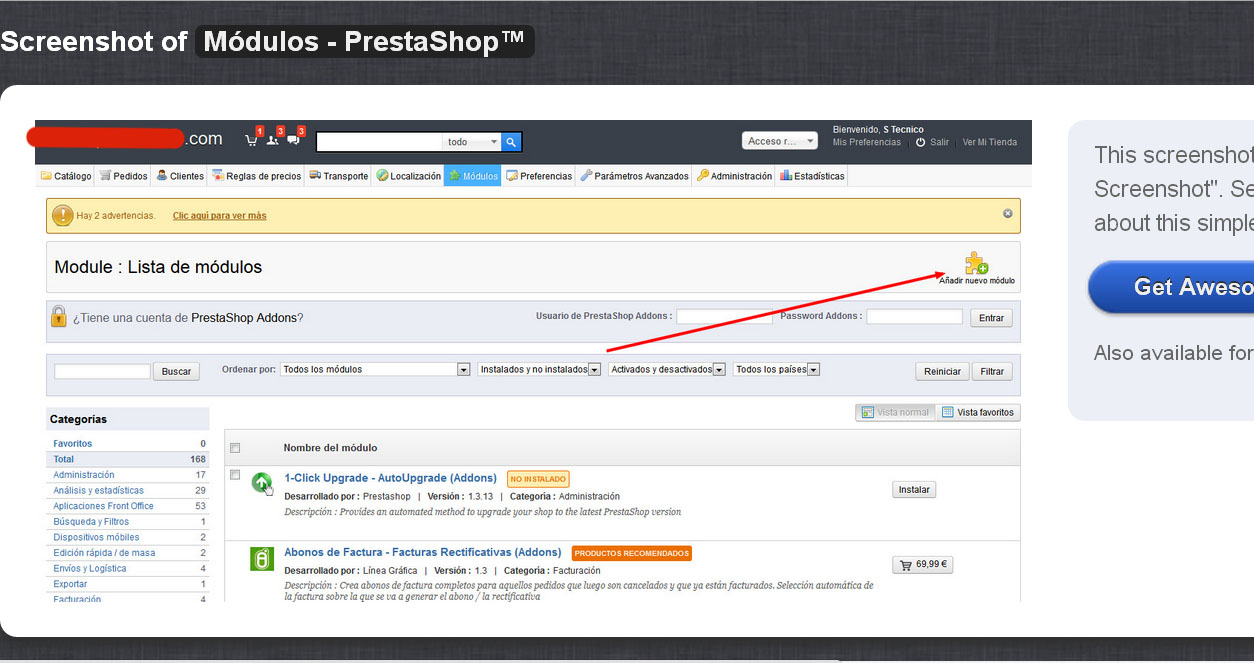Click the Añadir nuevo módulo puzzle icon
The height and width of the screenshot is (663, 1254).
coord(976,262)
